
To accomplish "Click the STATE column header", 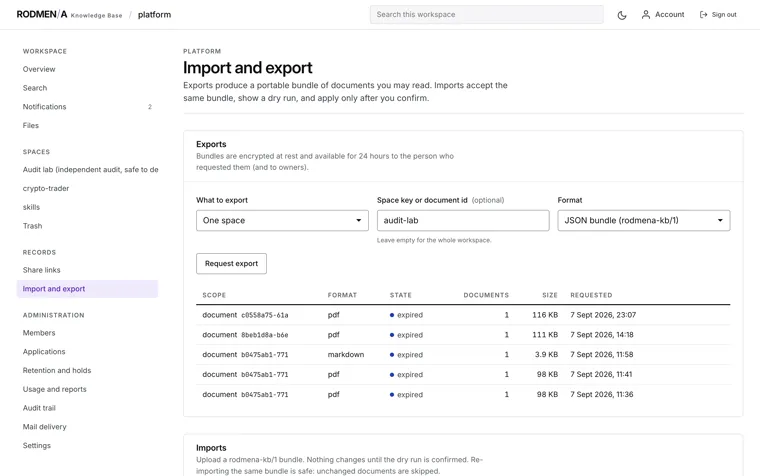I will pyautogui.click(x=401, y=295).
